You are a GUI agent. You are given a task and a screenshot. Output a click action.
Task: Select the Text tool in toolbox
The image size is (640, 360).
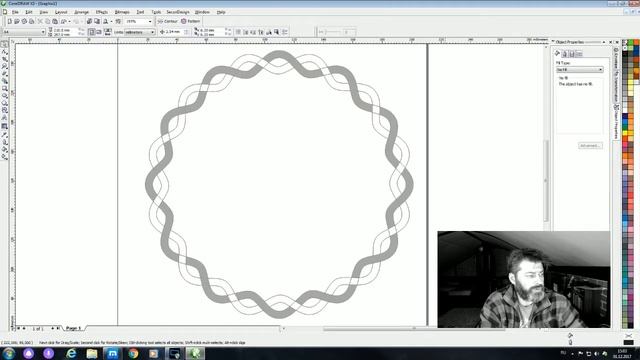(4, 118)
